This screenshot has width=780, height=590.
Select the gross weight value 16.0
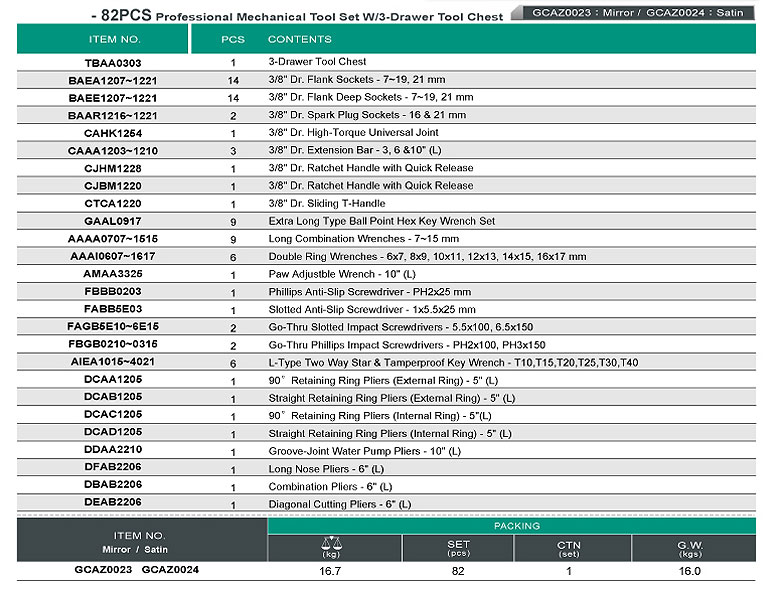[689, 571]
